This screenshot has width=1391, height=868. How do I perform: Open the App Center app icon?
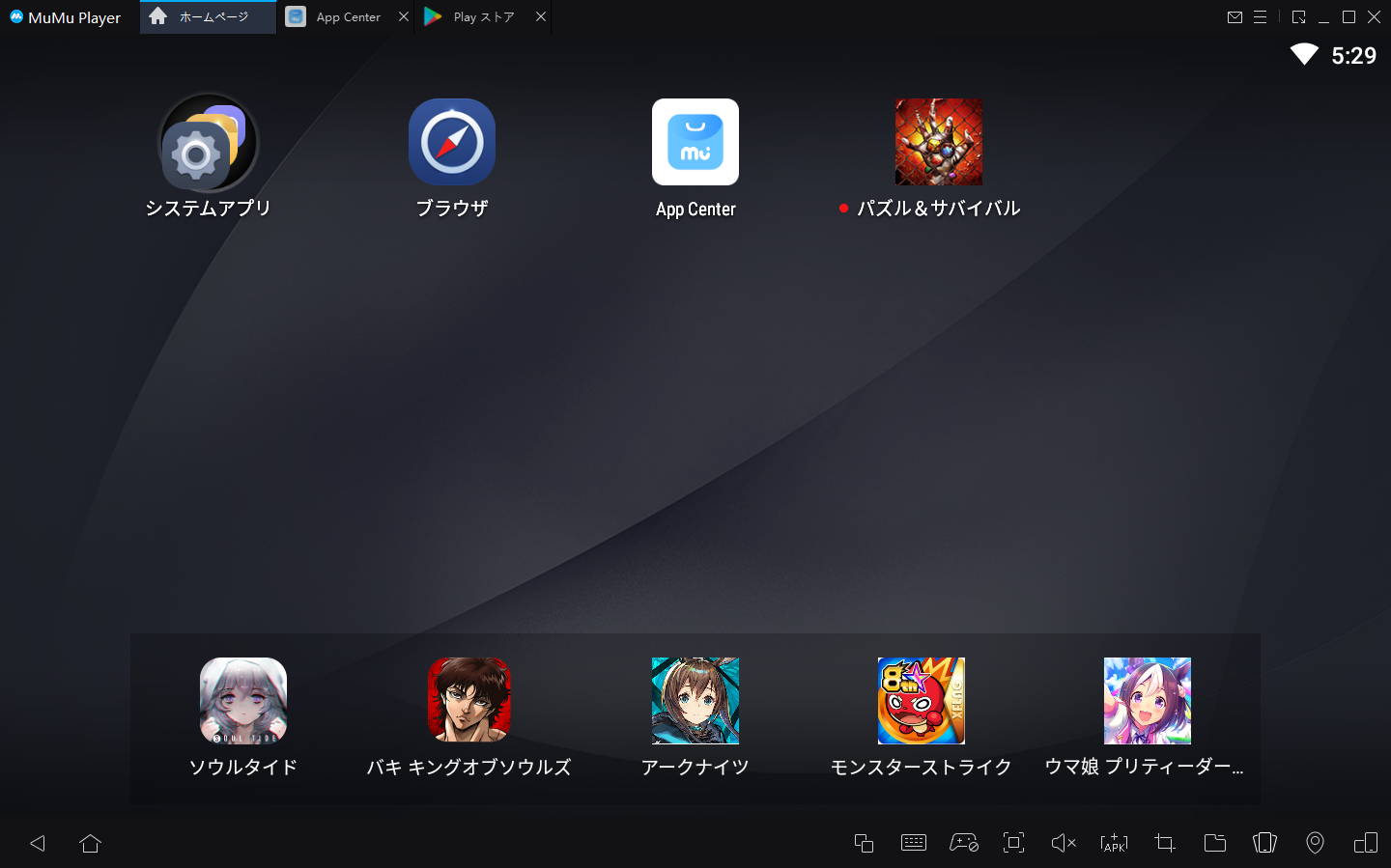coord(695,142)
